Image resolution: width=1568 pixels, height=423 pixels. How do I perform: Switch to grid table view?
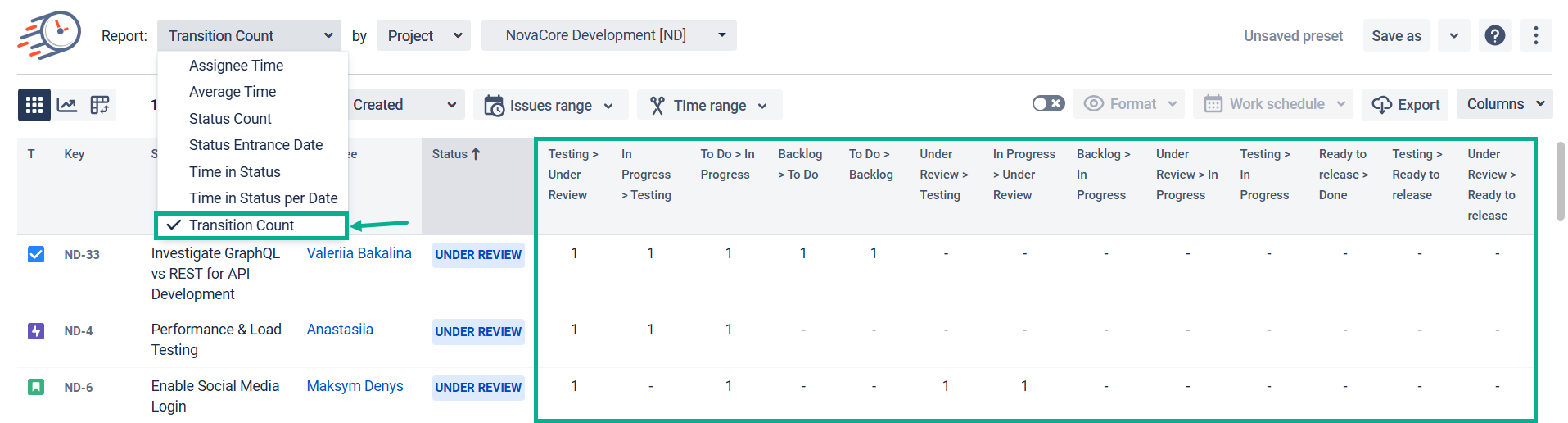tap(34, 105)
